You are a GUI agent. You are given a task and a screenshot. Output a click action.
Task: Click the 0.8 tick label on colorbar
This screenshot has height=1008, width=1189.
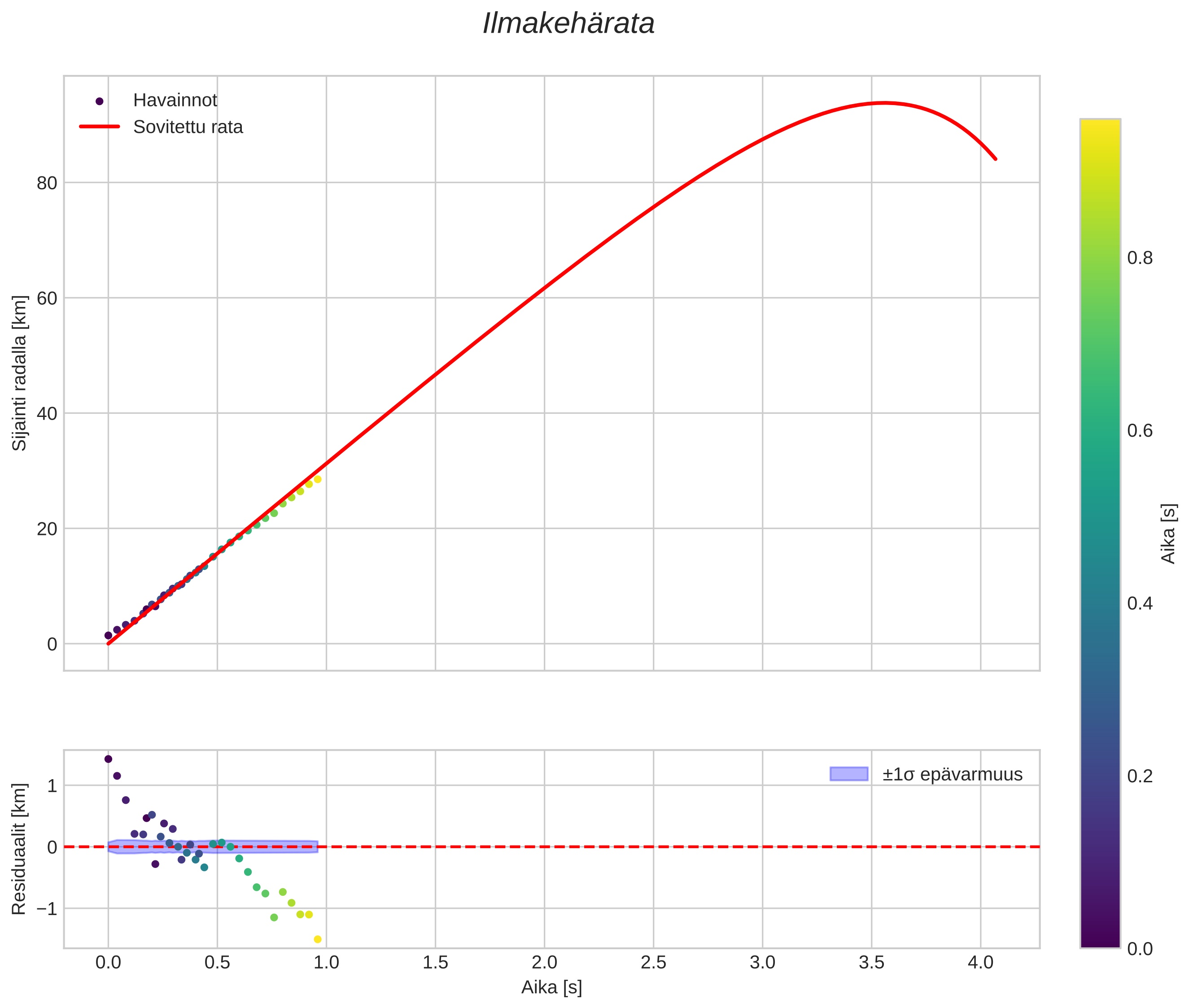(x=1139, y=259)
